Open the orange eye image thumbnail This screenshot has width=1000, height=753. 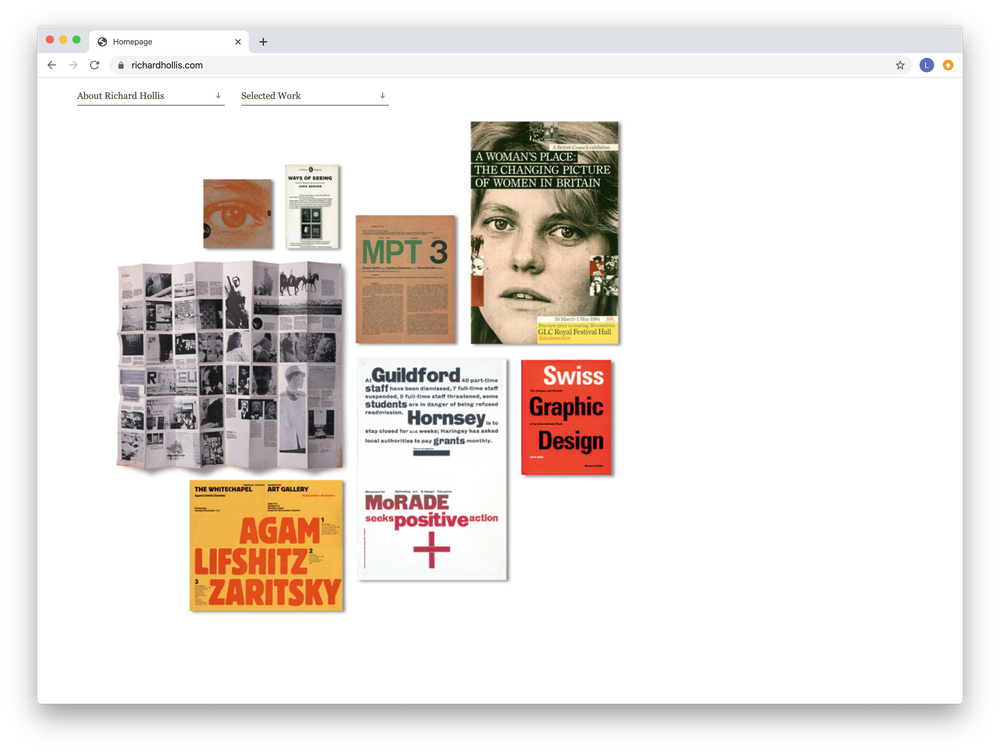[238, 214]
